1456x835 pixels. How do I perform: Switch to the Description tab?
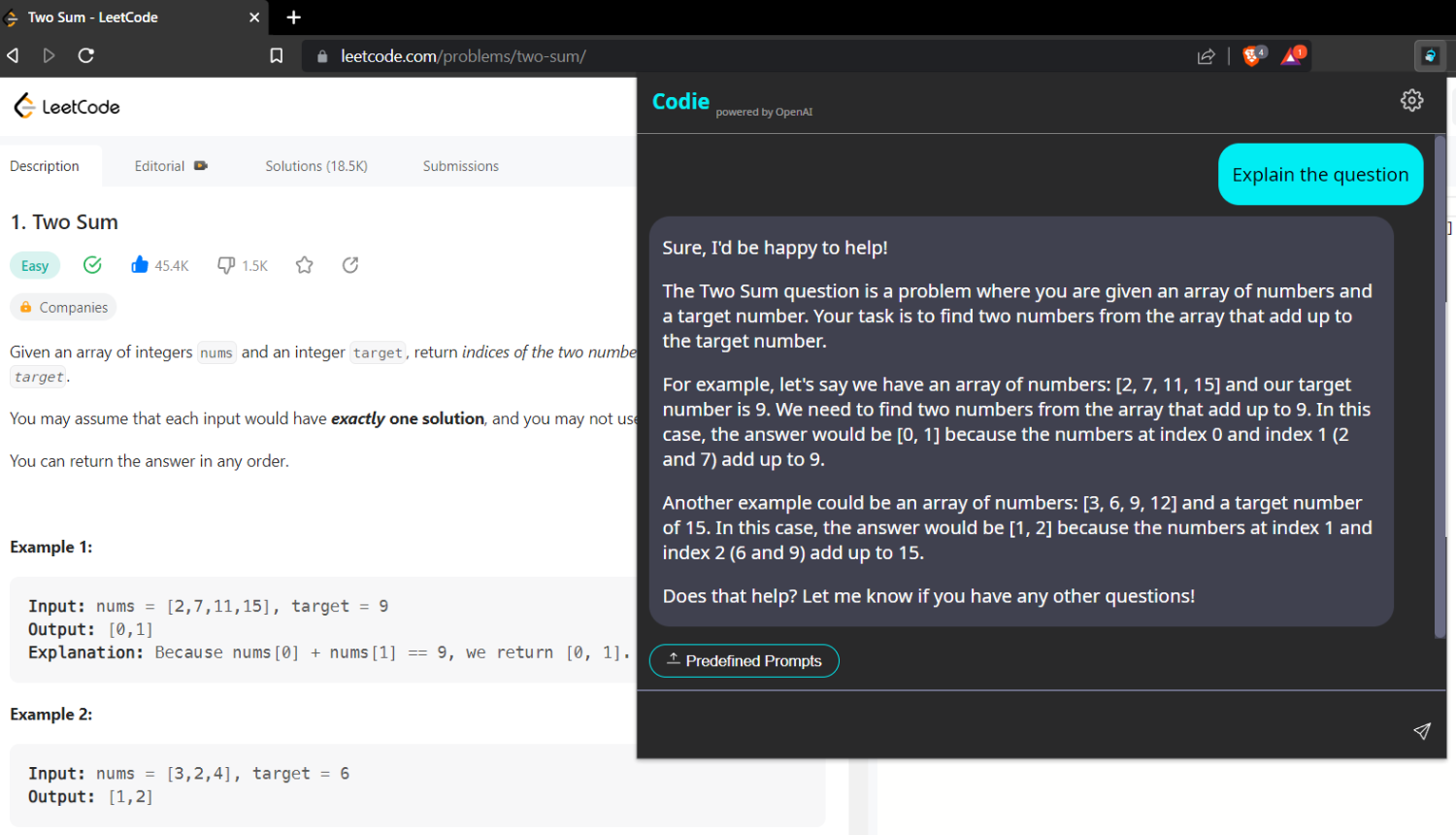45,166
